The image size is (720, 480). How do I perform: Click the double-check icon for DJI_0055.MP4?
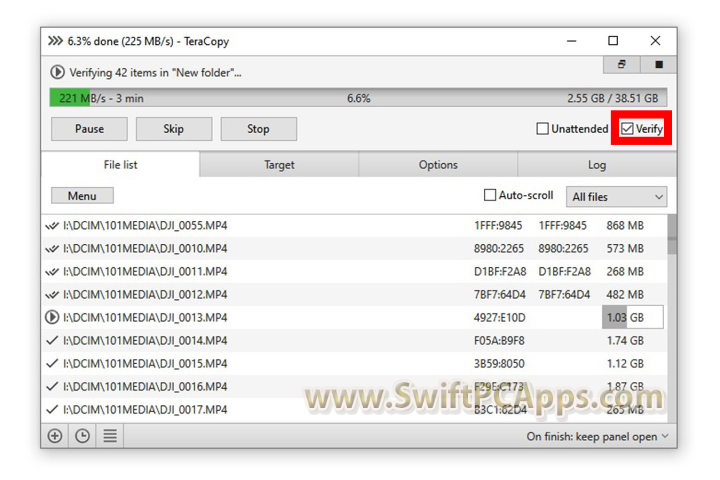point(52,226)
